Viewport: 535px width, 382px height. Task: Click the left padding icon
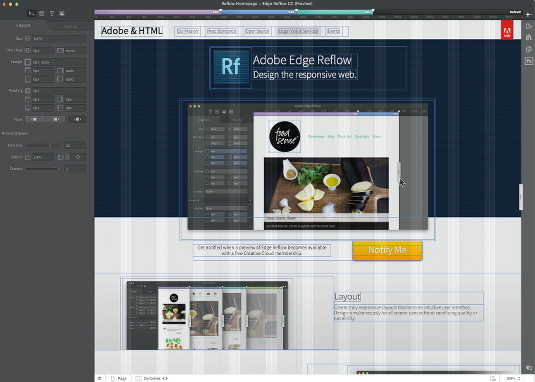tap(60, 108)
